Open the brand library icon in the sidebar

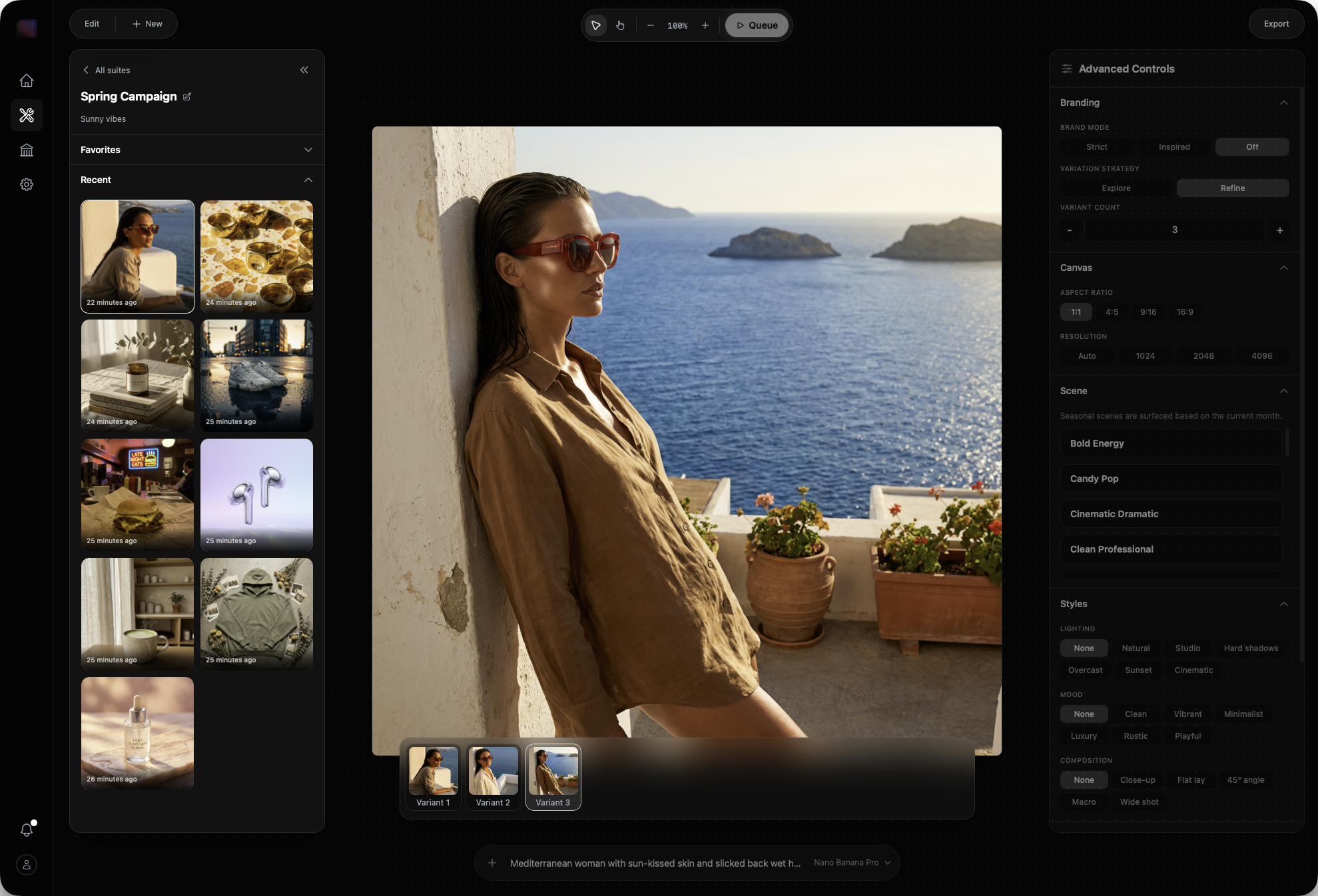(27, 150)
